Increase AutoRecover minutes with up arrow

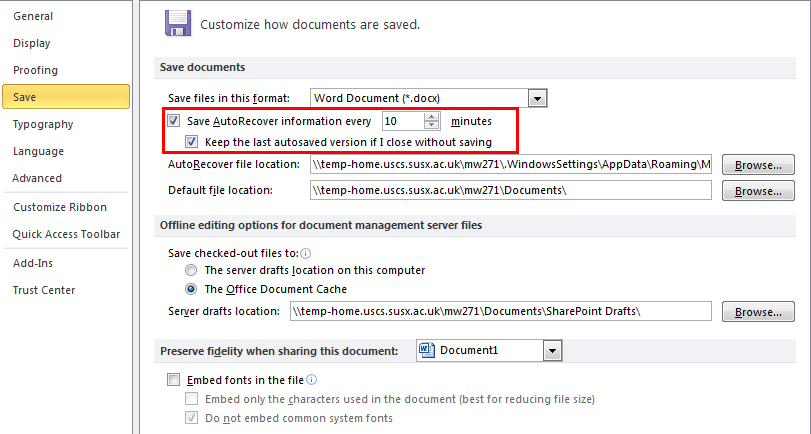pos(432,117)
